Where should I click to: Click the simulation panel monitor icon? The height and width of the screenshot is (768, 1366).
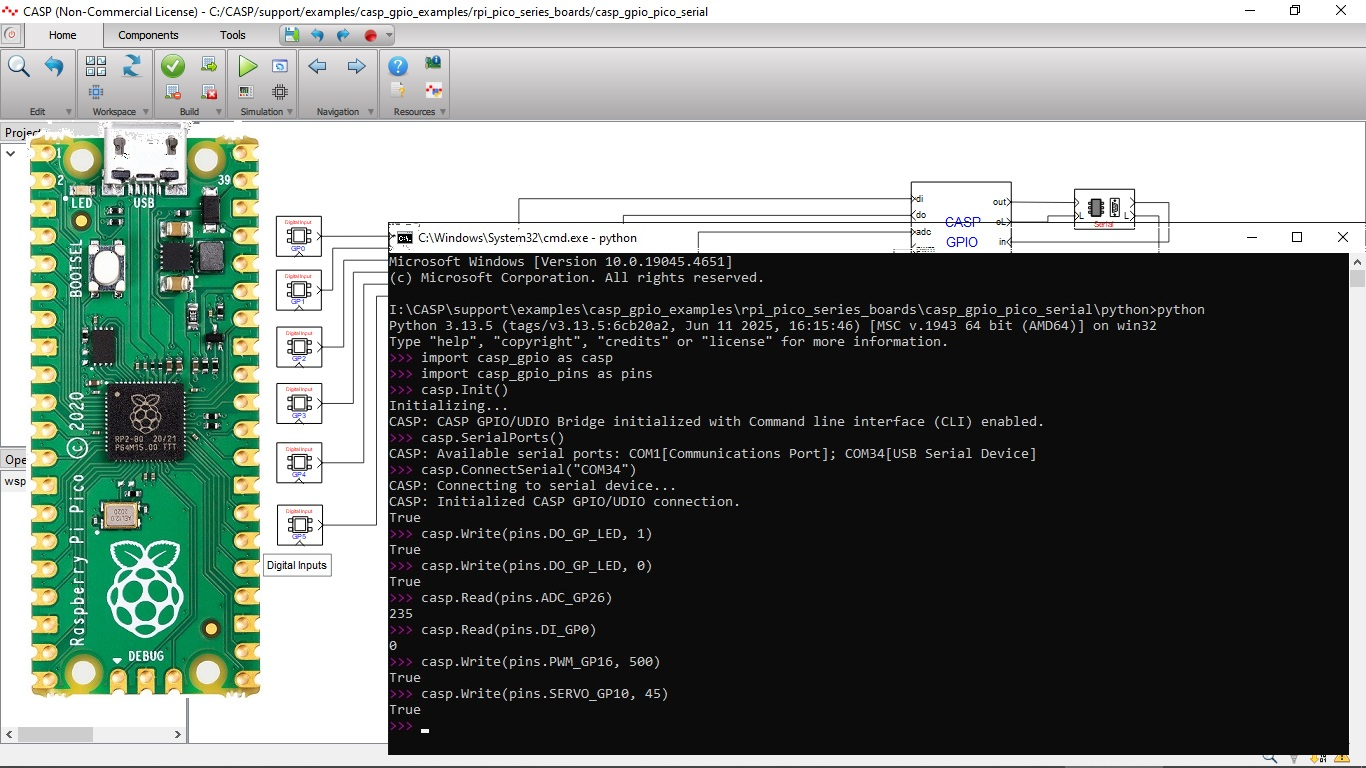coord(246,92)
